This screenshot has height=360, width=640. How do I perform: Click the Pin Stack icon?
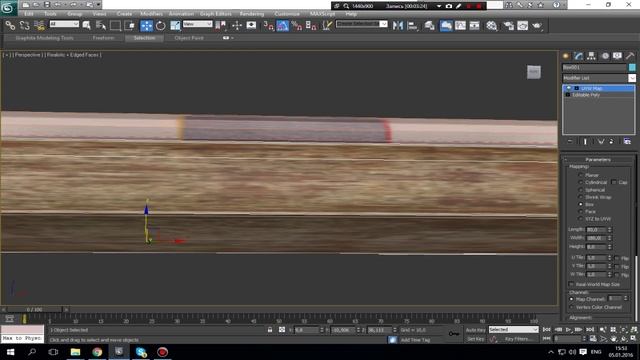pos(570,141)
